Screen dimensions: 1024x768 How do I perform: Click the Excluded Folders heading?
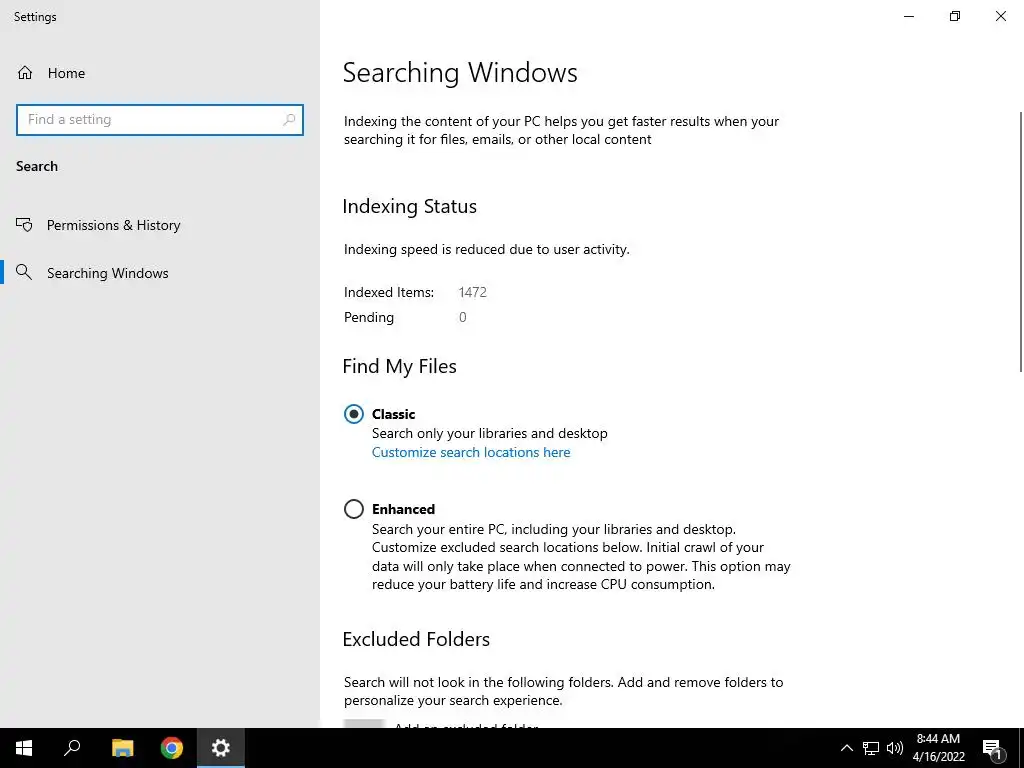coord(416,639)
